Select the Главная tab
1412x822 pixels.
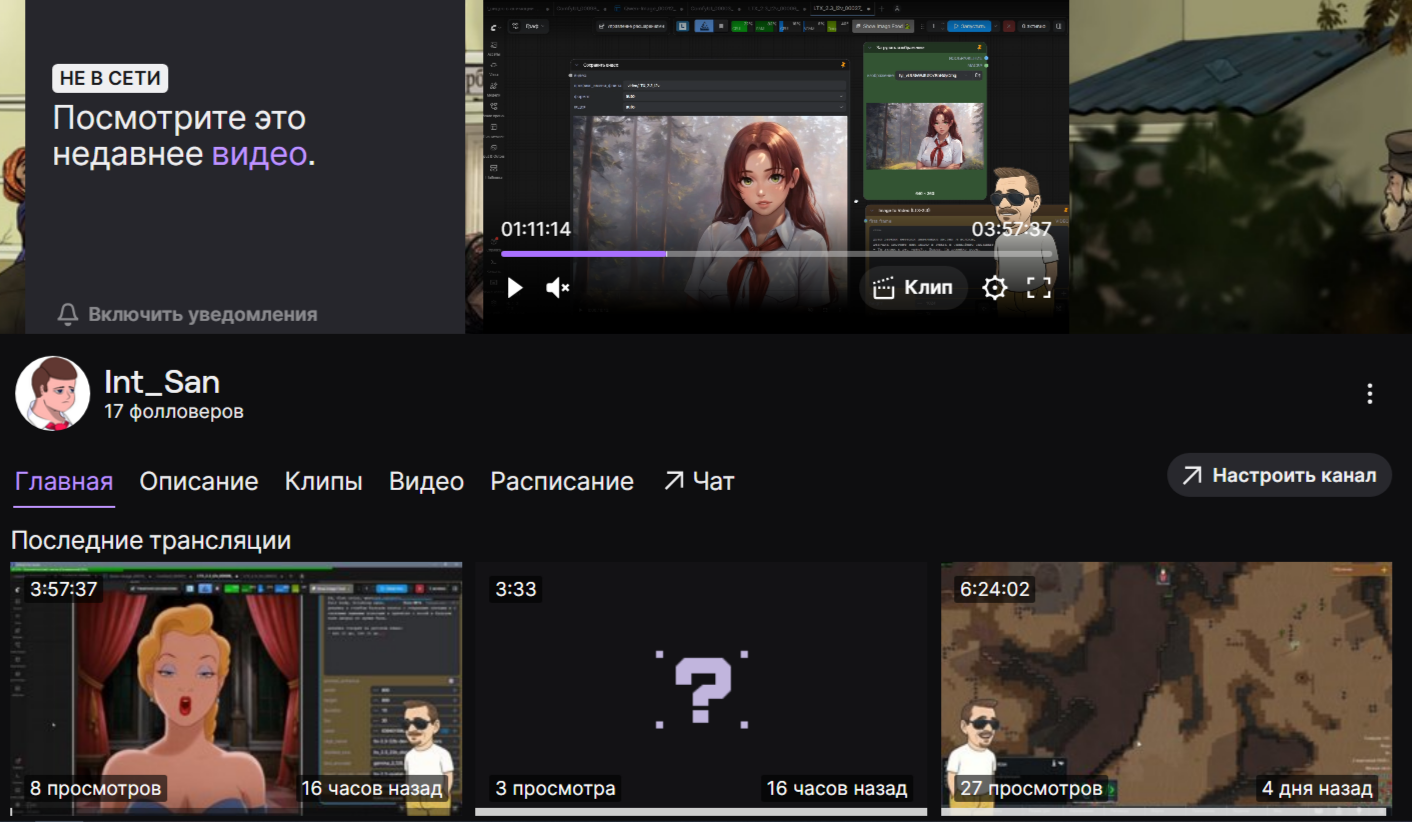(x=64, y=481)
